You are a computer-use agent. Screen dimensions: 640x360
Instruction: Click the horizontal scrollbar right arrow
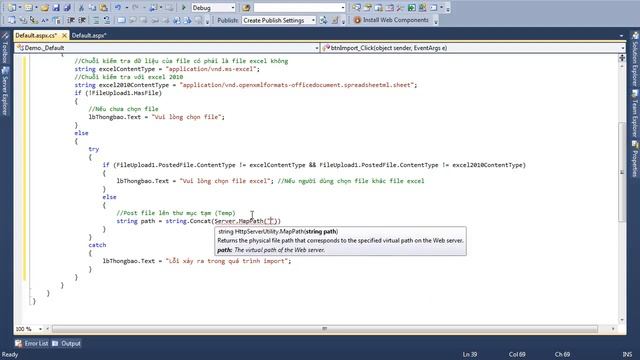pyautogui.click(x=613, y=329)
